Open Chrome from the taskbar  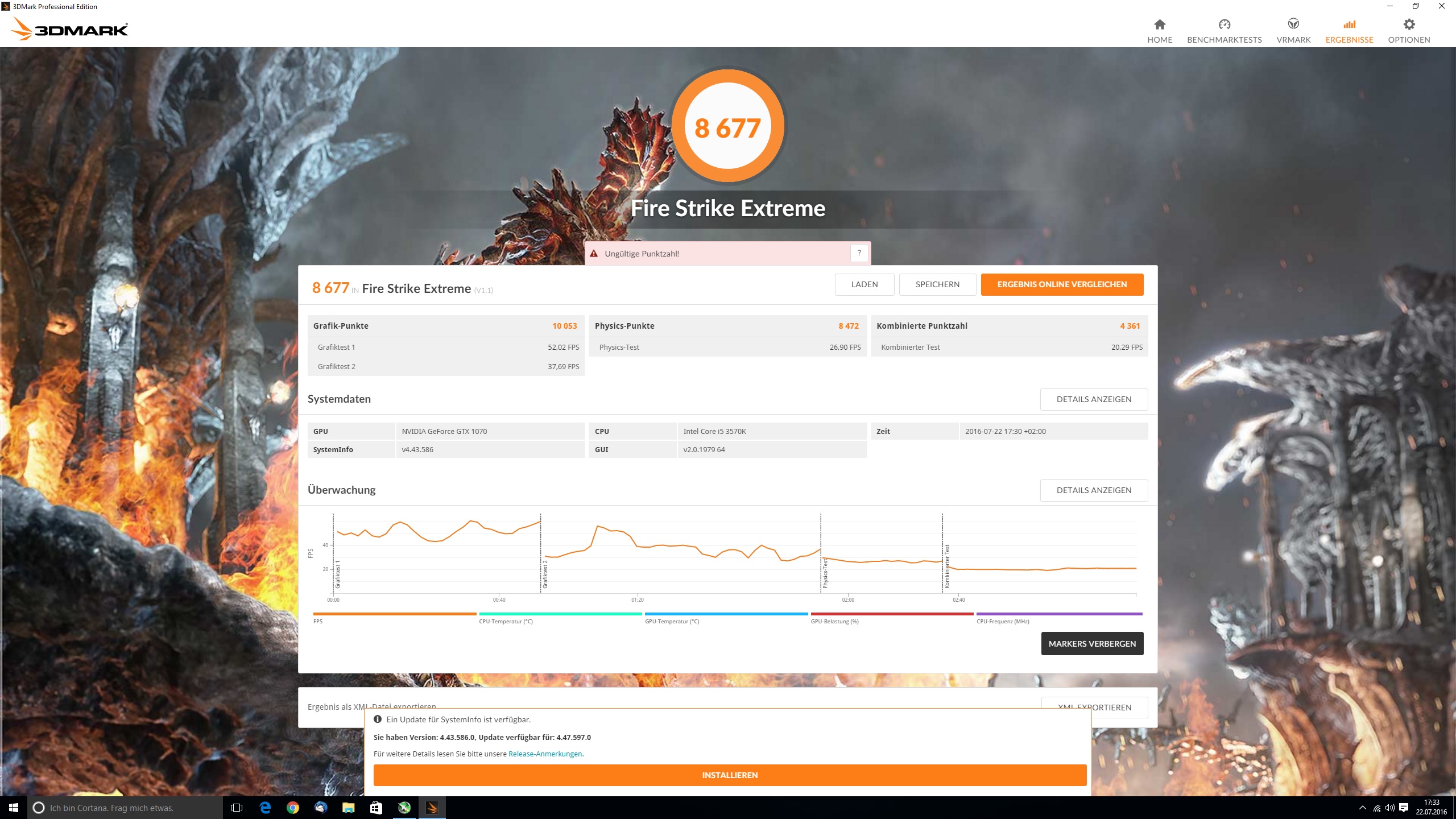(292, 808)
